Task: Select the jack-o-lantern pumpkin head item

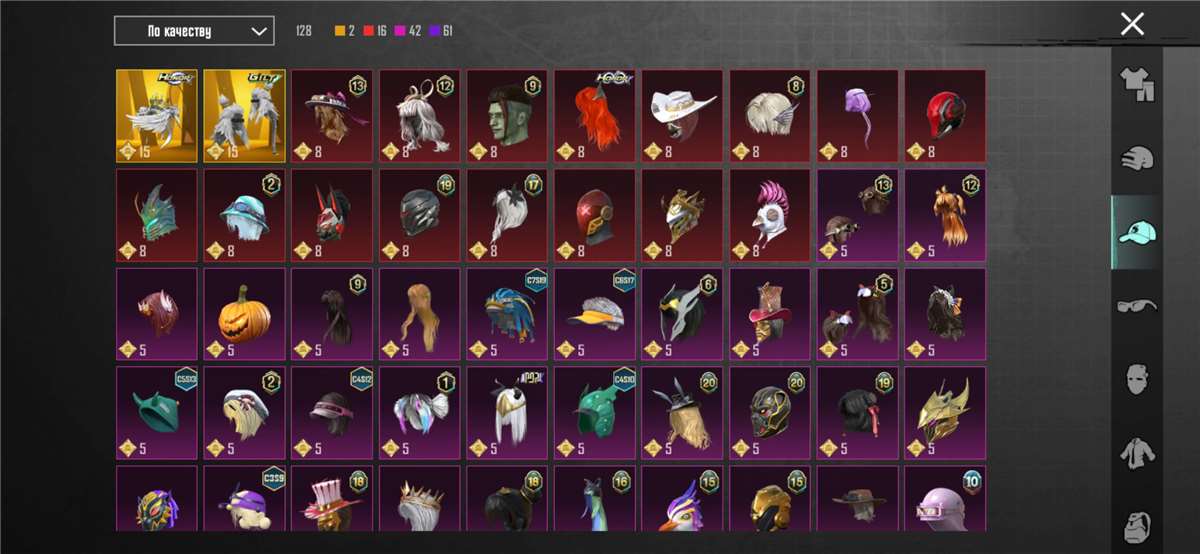Action: tap(245, 314)
